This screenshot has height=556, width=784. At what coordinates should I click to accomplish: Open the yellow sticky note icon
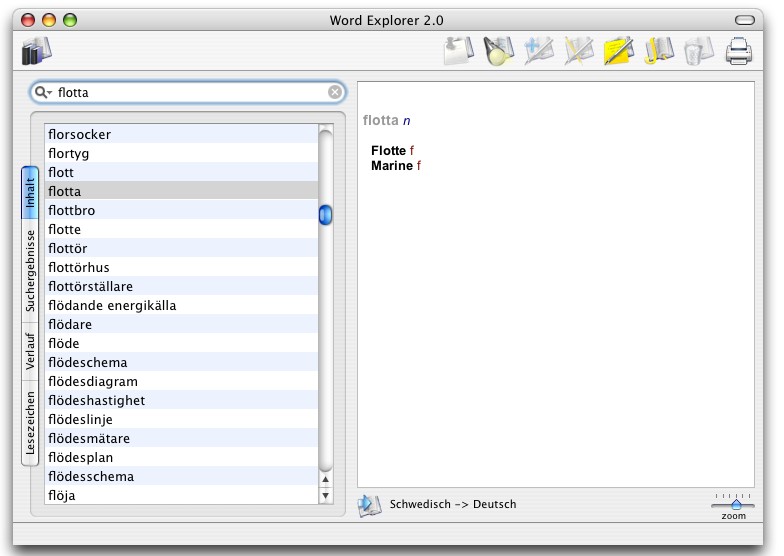click(619, 51)
